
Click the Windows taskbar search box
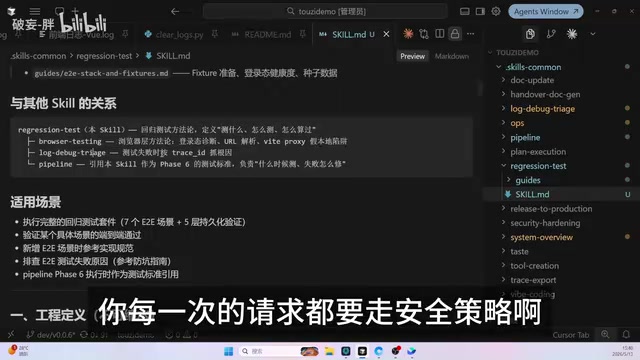(279, 351)
